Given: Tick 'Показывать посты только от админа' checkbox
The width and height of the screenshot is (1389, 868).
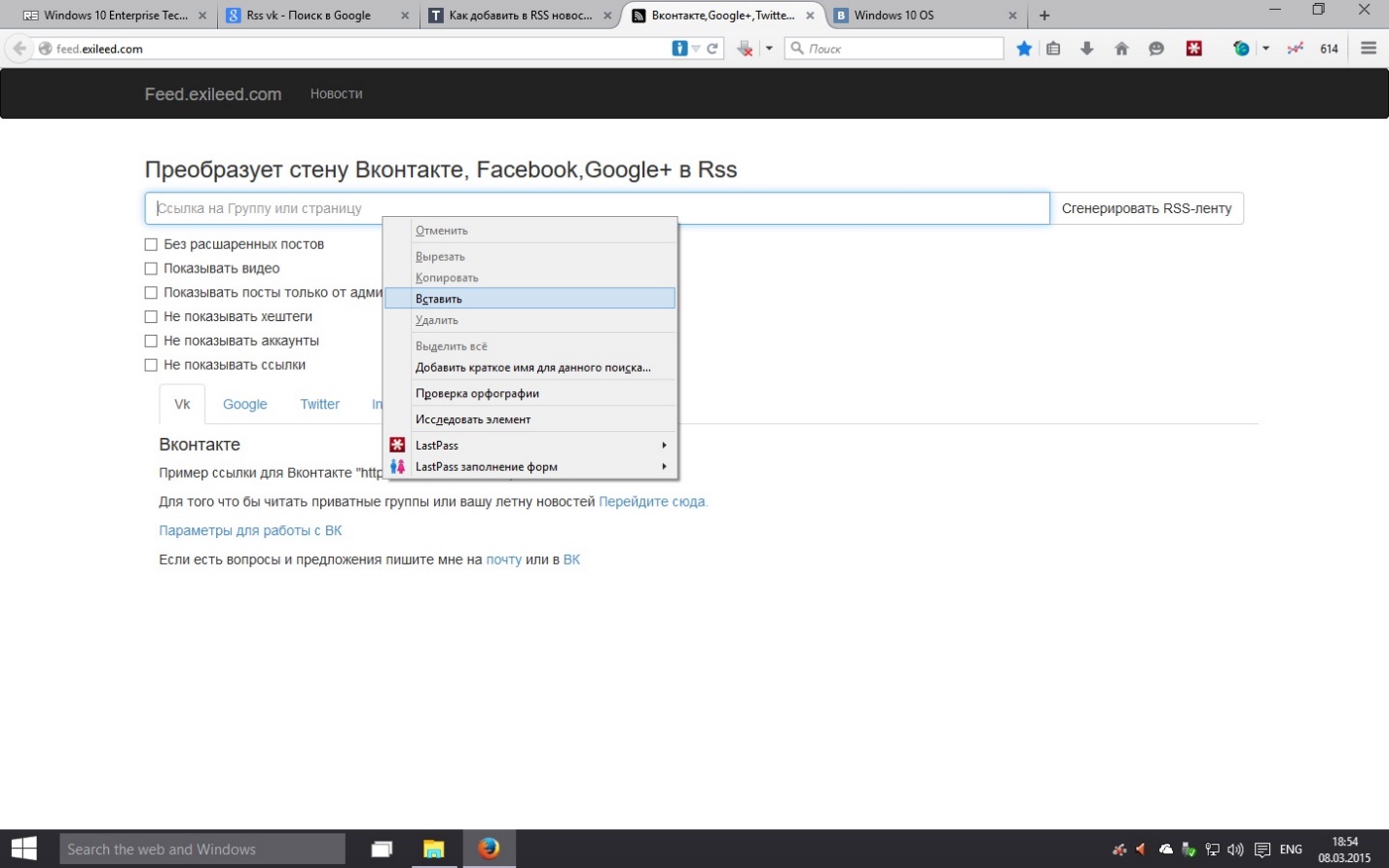Looking at the screenshot, I should coord(151,293).
